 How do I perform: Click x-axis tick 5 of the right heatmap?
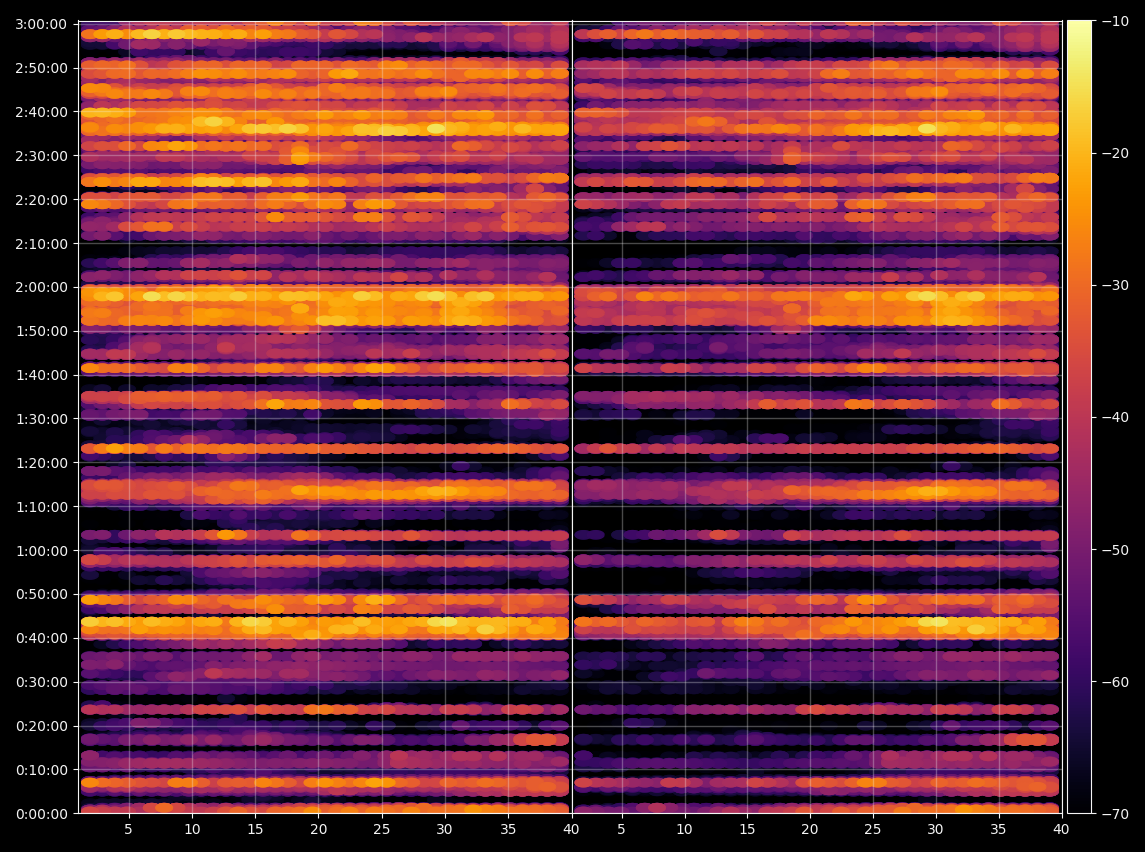click(x=621, y=829)
